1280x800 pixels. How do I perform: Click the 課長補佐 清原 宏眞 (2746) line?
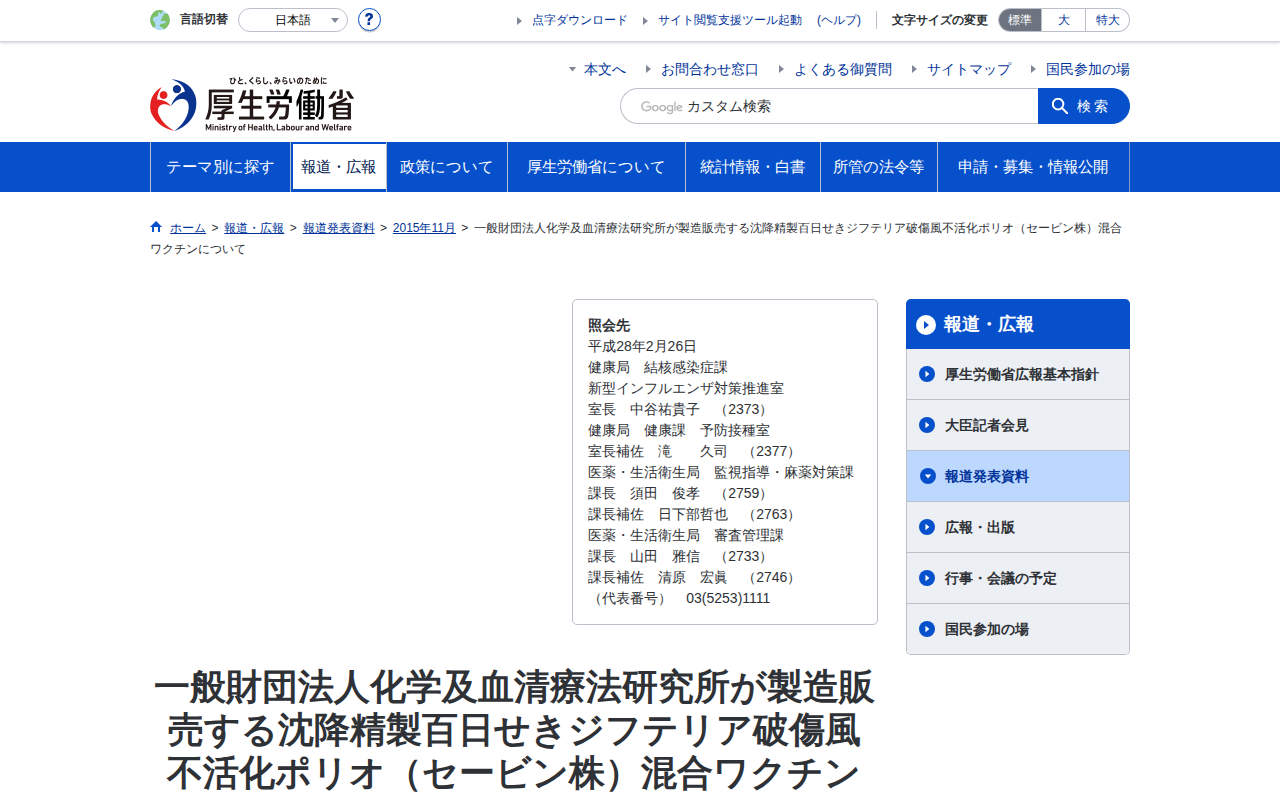[693, 577]
